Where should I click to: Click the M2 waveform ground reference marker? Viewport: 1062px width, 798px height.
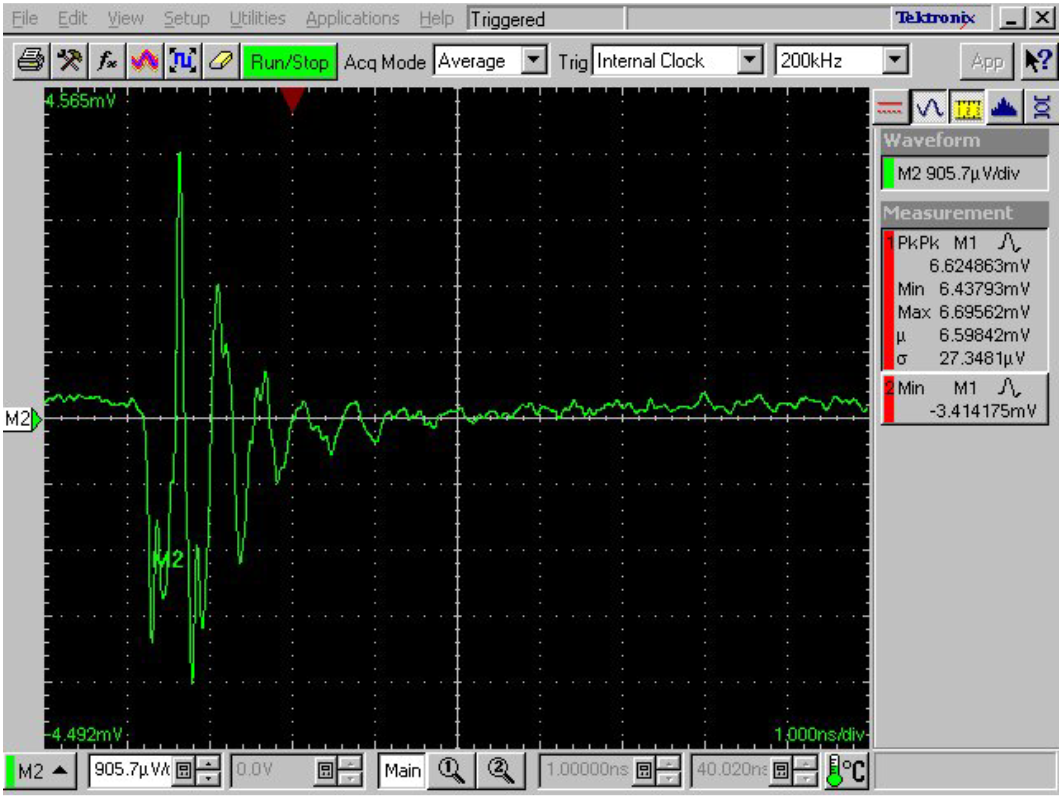coord(23,419)
